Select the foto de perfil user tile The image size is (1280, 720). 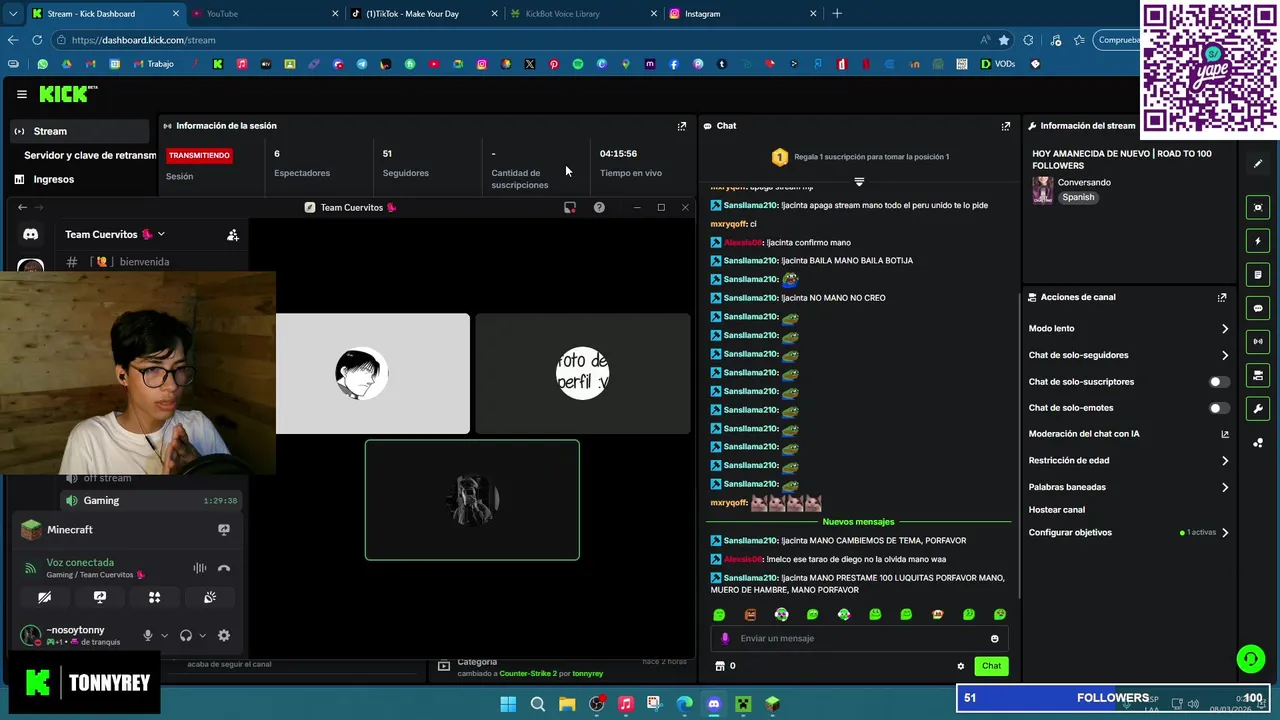click(x=583, y=374)
